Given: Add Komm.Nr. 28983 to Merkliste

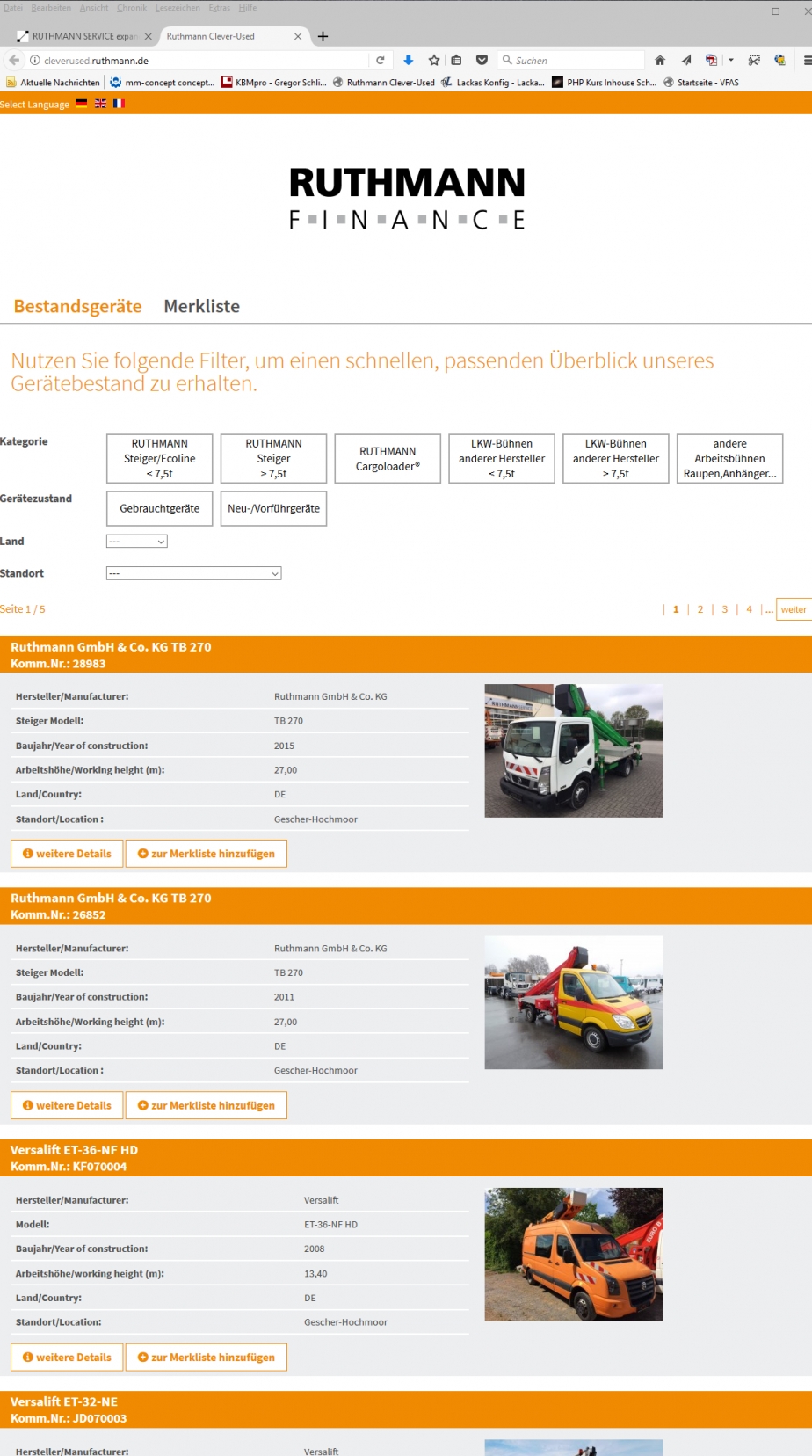Looking at the screenshot, I should [207, 854].
